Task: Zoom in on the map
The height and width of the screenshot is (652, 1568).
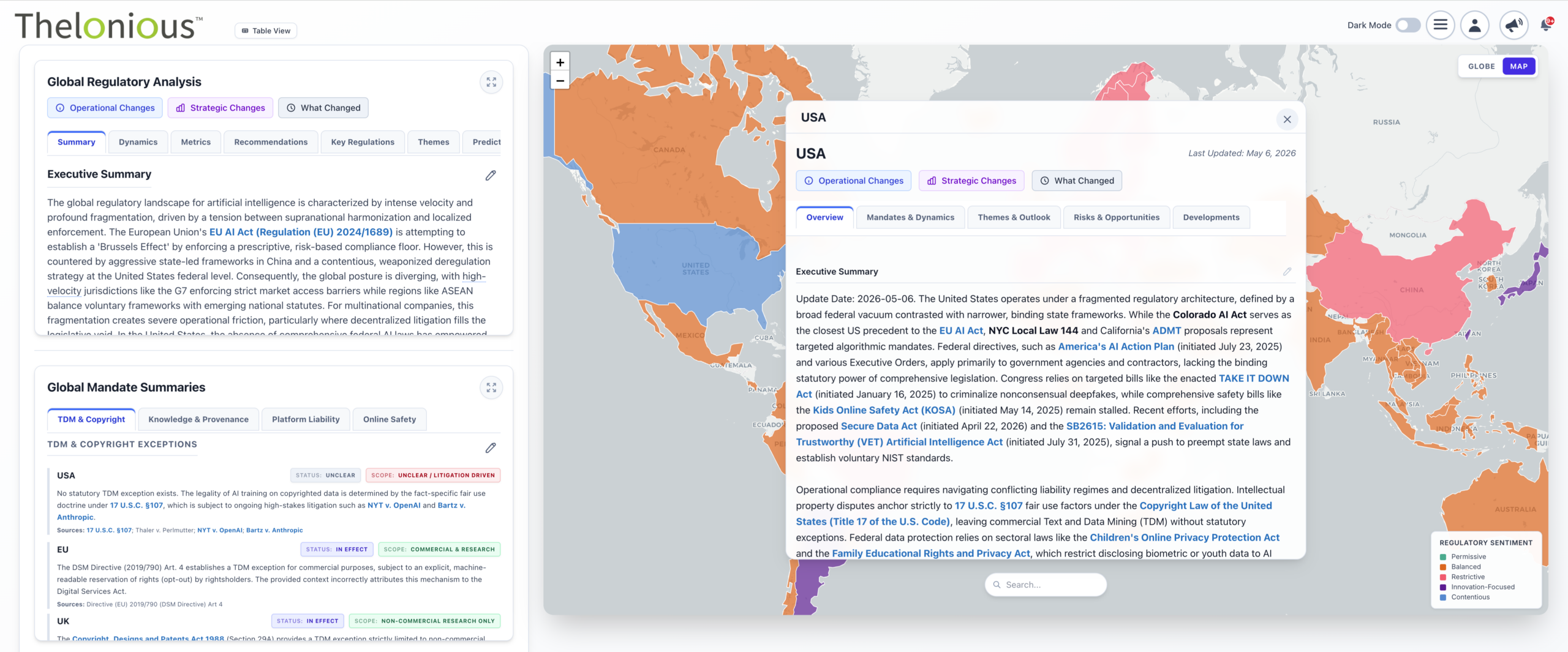Action: coord(560,62)
